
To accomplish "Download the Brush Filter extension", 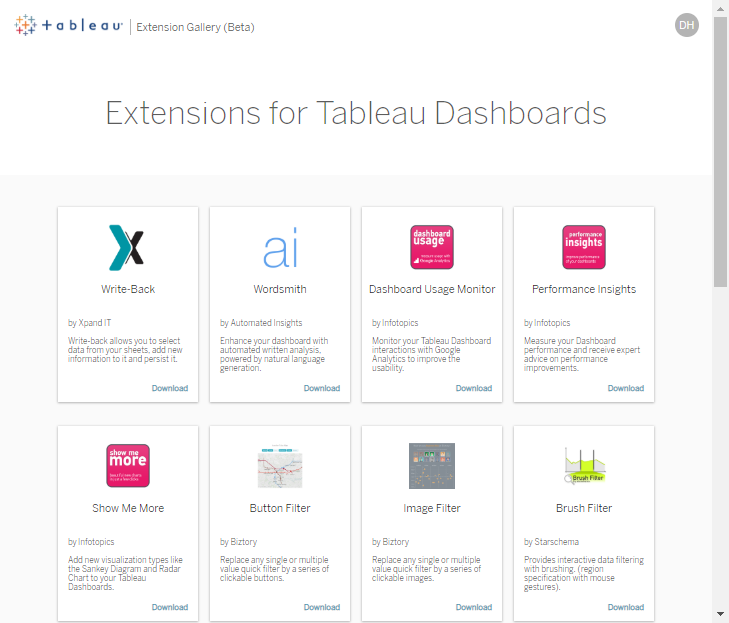I will [x=626, y=607].
